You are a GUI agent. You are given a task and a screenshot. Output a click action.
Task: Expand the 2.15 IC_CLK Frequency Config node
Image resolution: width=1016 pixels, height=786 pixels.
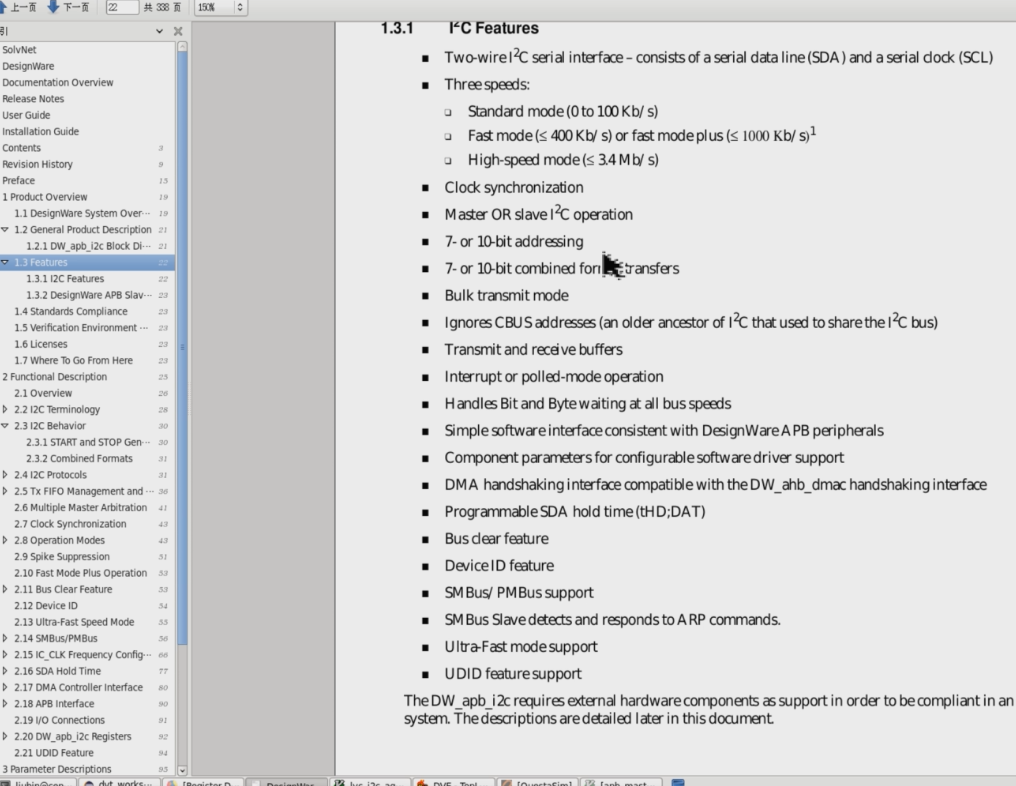[5, 654]
